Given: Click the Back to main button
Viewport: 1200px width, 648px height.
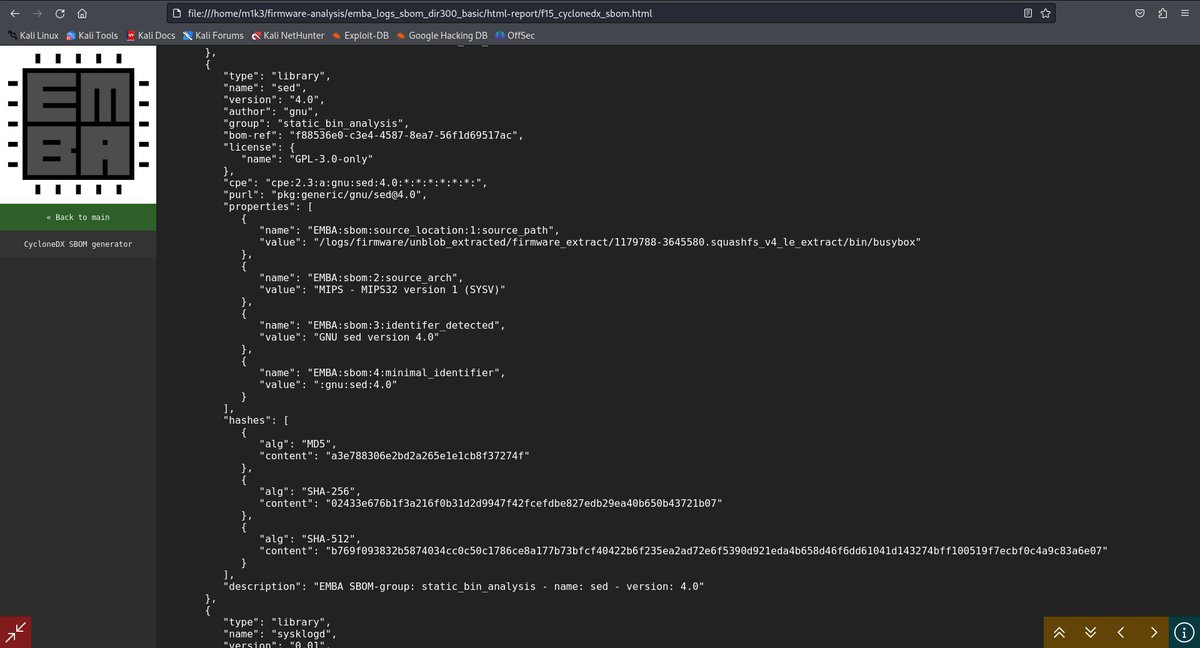Looking at the screenshot, I should coord(78,217).
